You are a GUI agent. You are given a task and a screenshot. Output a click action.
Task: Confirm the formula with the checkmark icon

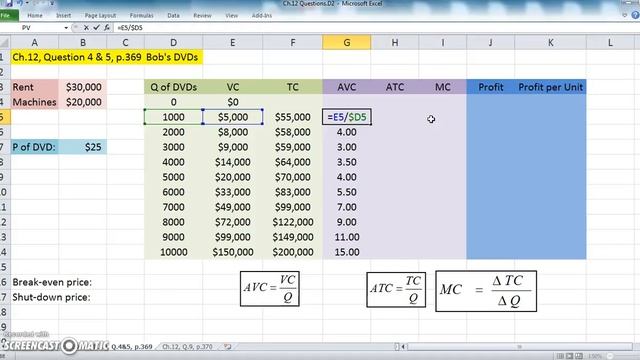pos(96,28)
